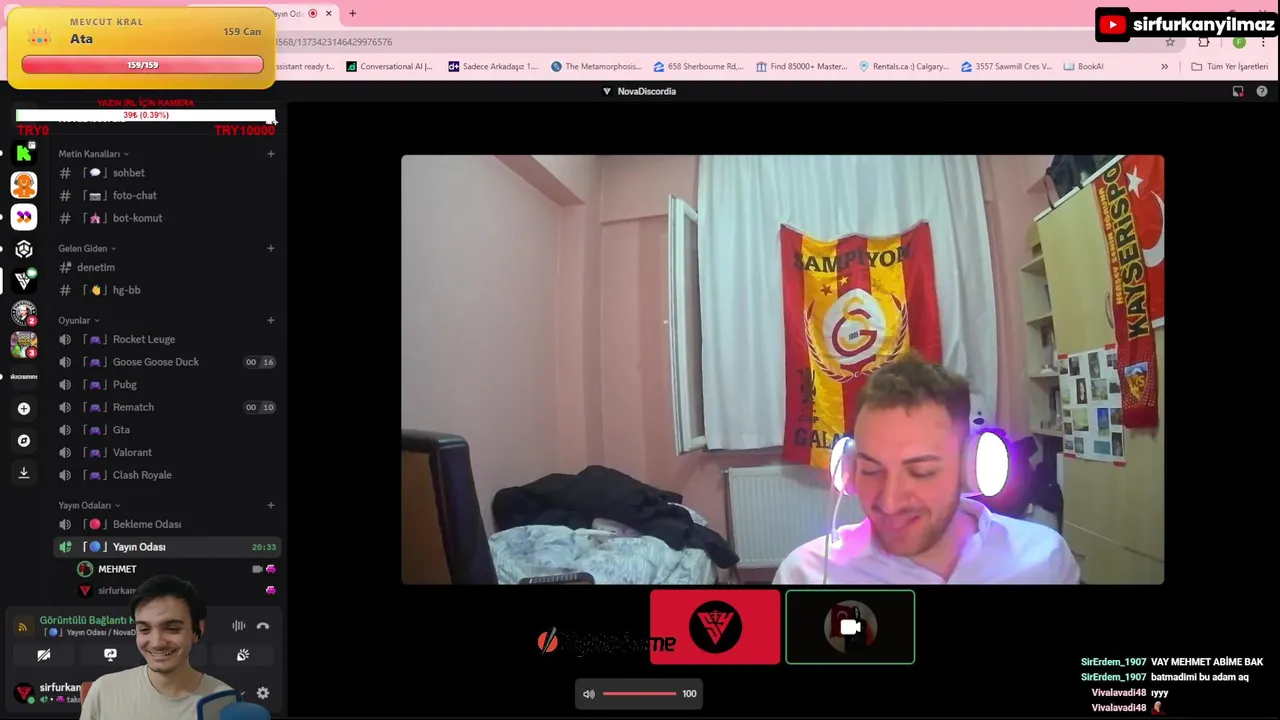Expand hidden bookmarks chevron
The width and height of the screenshot is (1280, 720).
click(1164, 66)
